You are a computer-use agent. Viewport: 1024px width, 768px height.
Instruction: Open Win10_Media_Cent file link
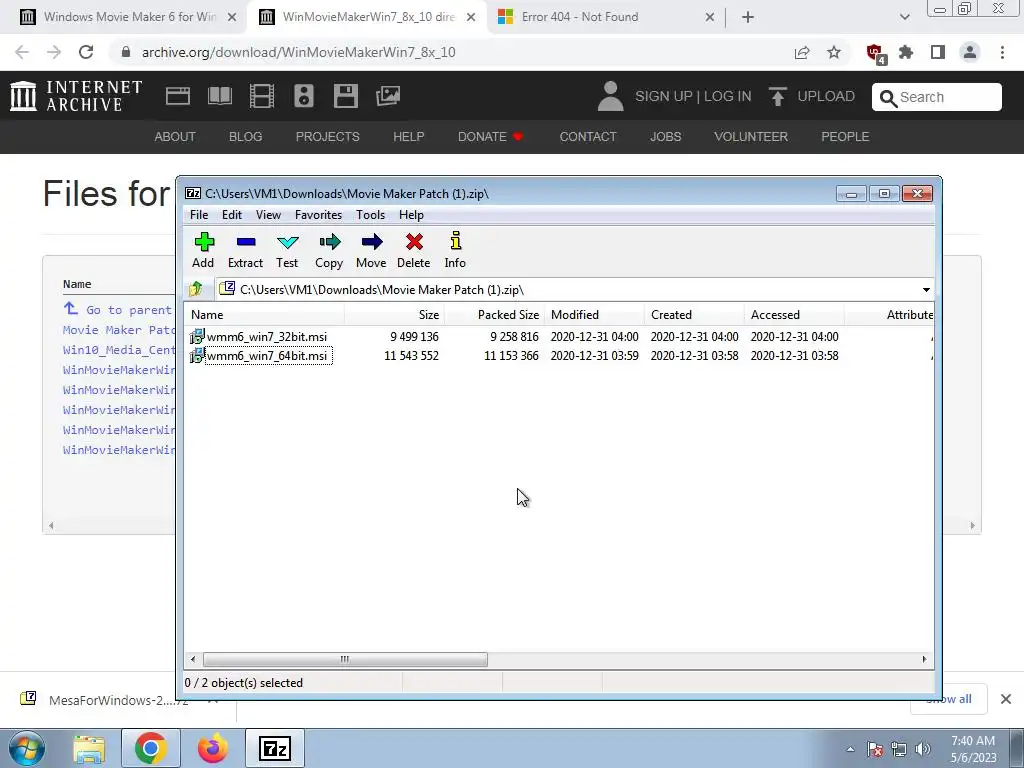click(x=119, y=350)
